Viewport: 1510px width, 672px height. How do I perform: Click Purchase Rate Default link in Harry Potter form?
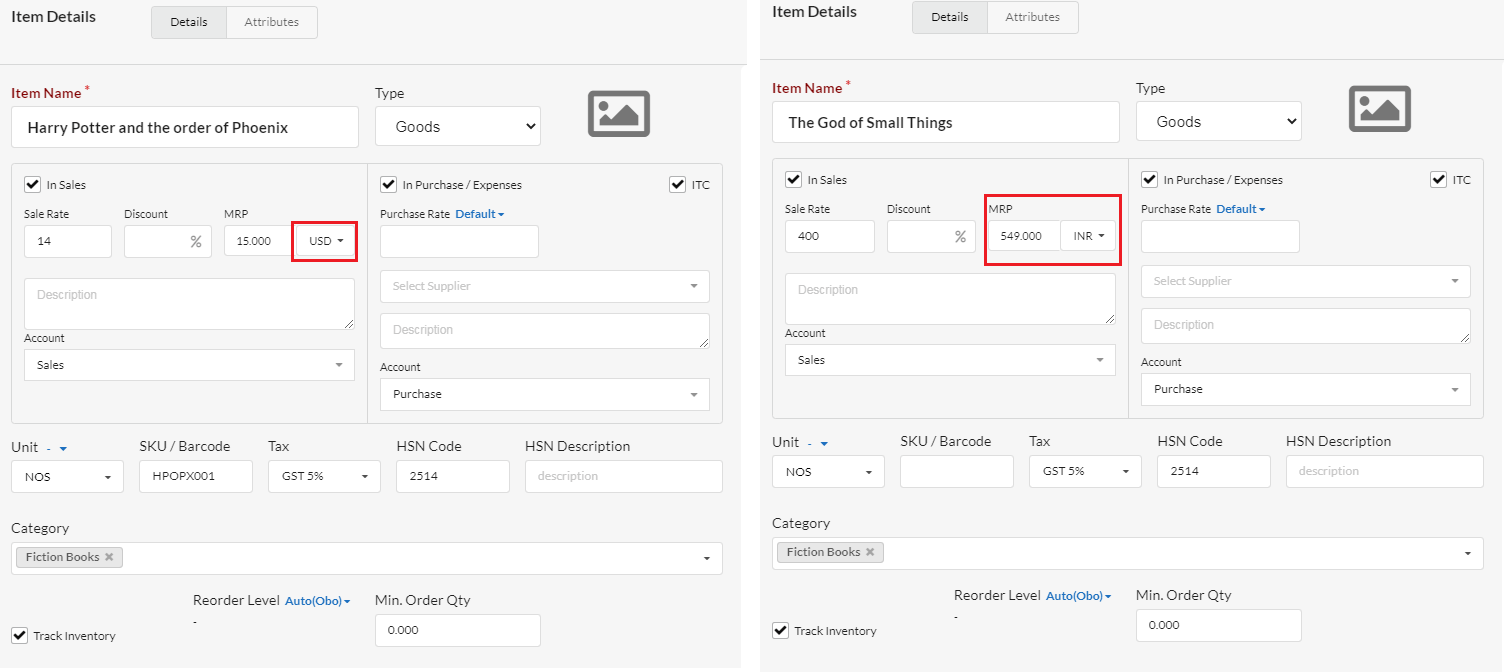pyautogui.click(x=480, y=213)
